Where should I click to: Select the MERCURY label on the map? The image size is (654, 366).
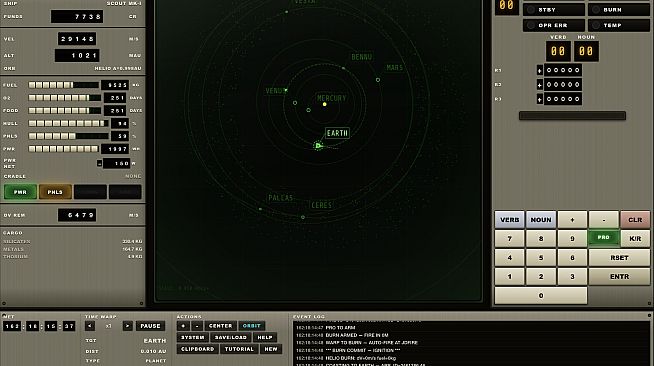(332, 98)
